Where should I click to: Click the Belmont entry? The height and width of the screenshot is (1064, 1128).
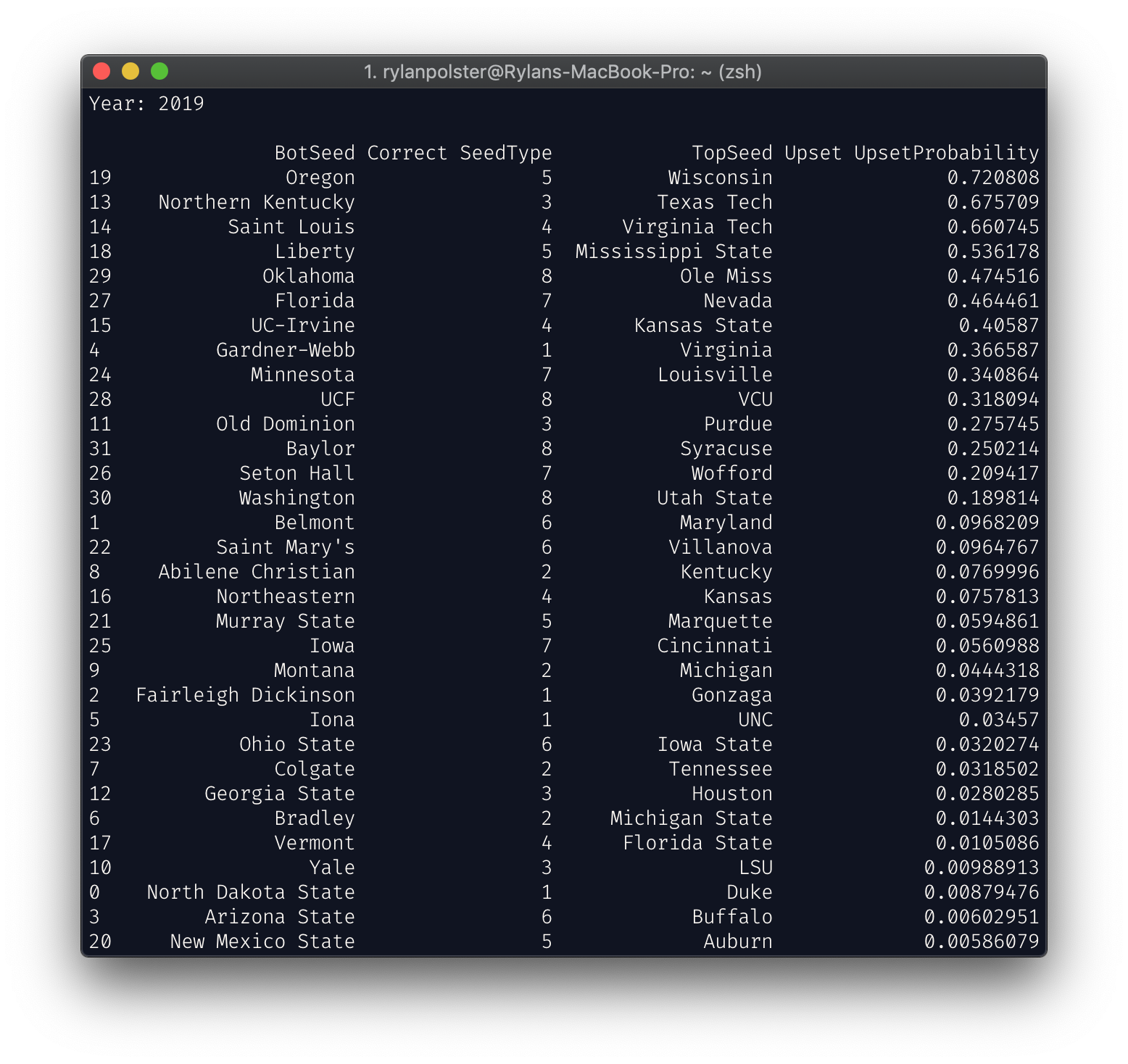coord(315,523)
